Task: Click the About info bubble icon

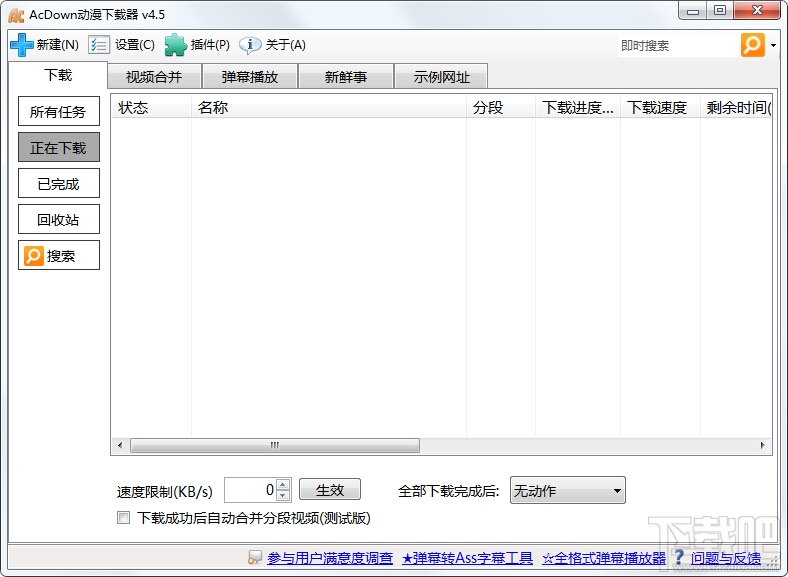Action: [x=250, y=45]
